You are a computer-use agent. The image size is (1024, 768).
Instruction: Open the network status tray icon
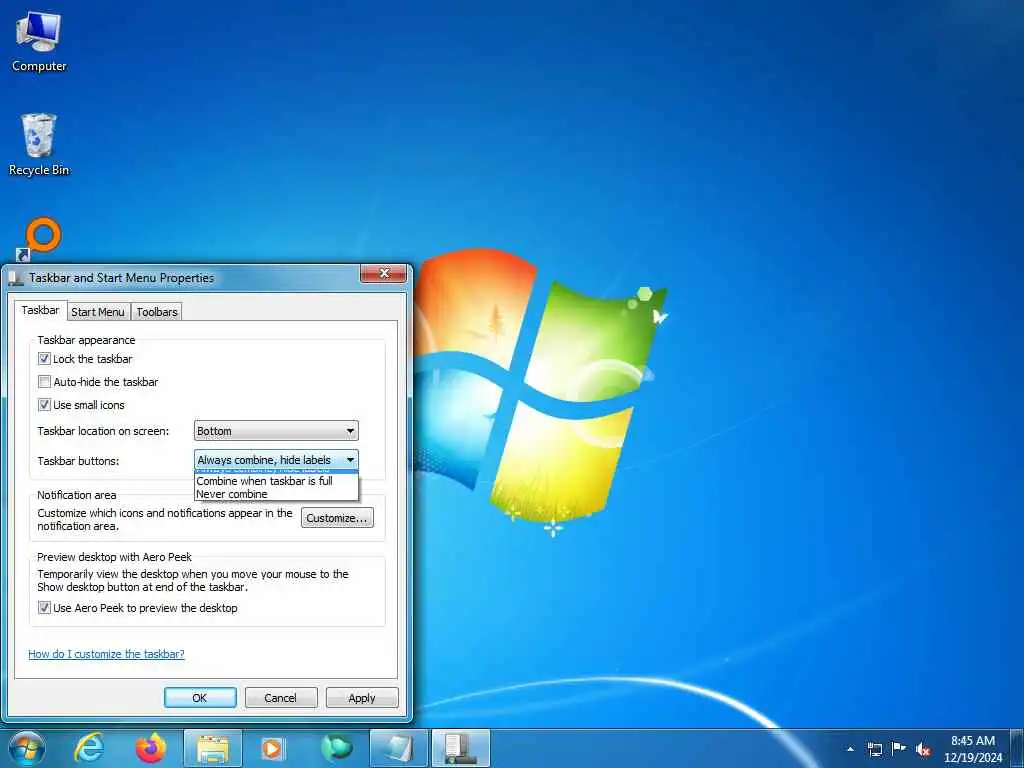[x=874, y=749]
